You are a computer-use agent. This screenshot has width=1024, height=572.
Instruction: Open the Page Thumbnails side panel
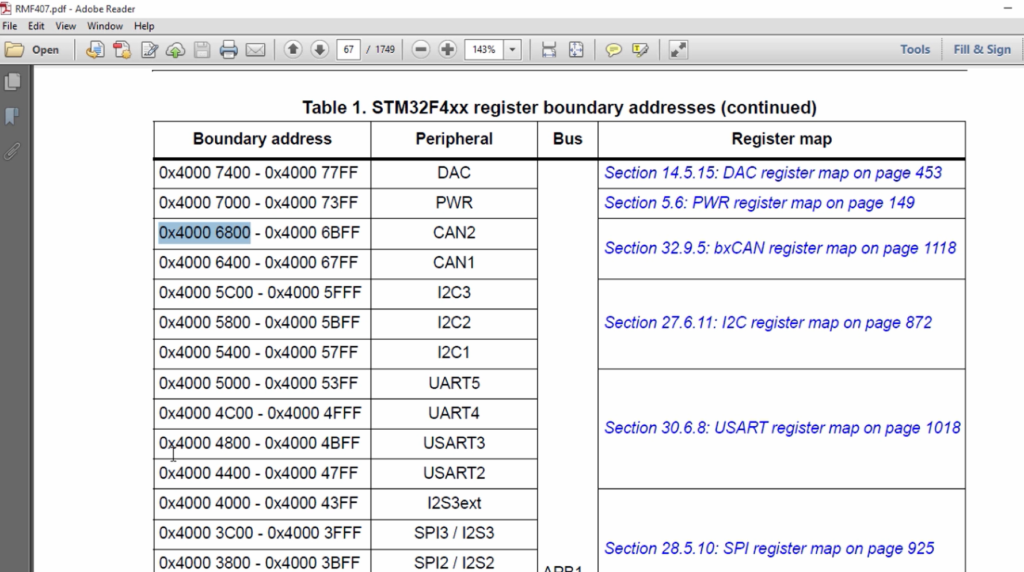(x=12, y=82)
